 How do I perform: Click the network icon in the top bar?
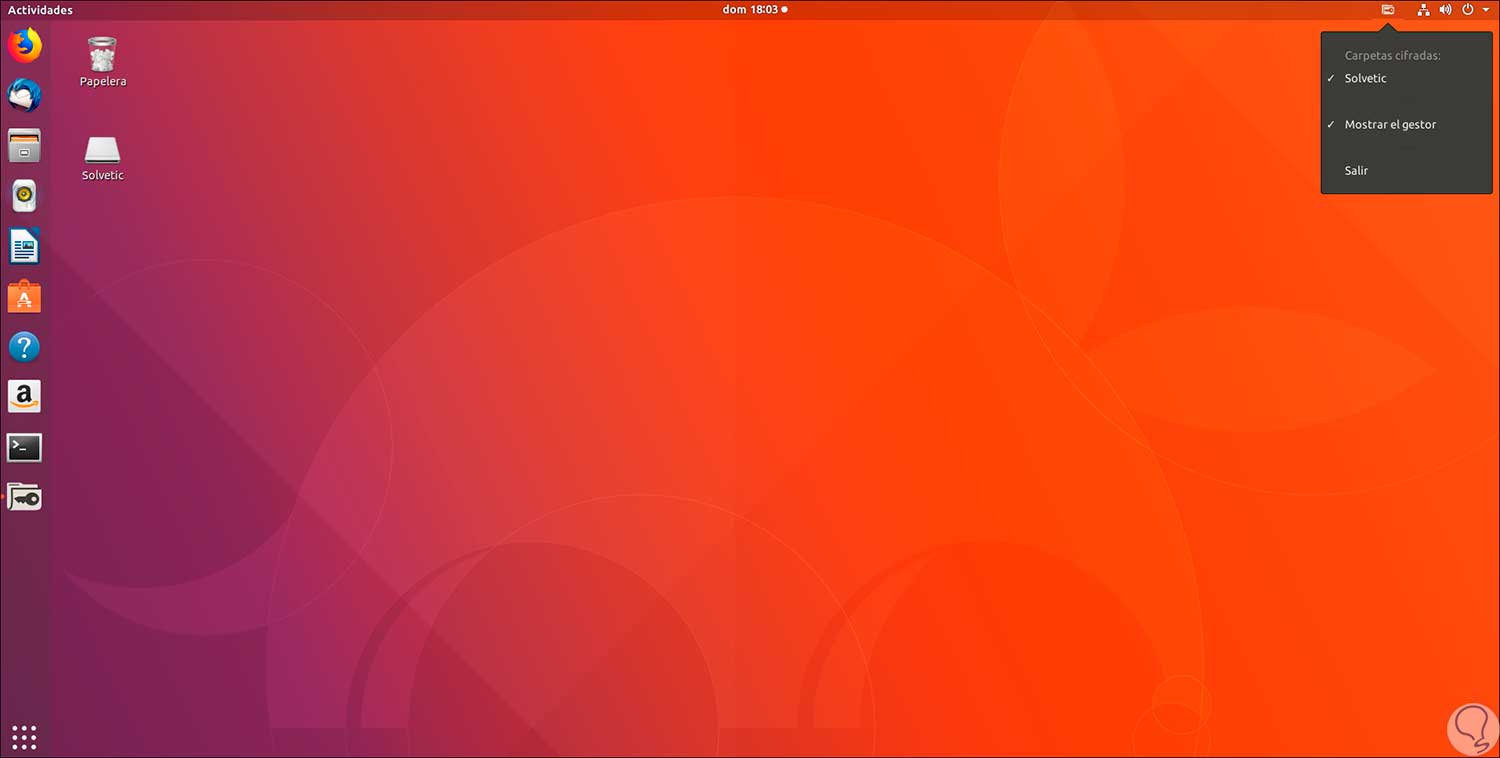[1424, 10]
